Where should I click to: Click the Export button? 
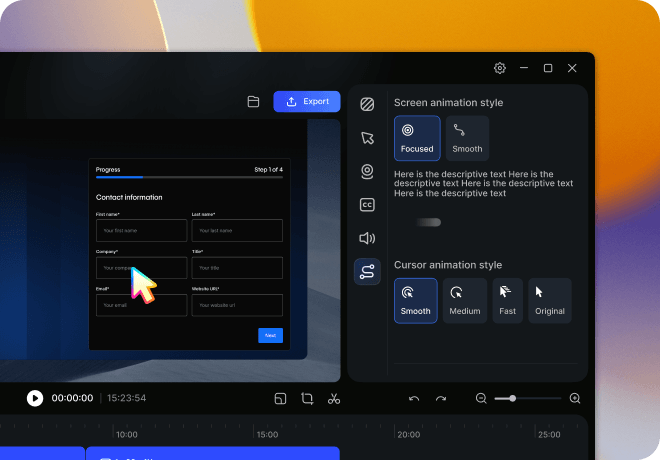tap(306, 102)
